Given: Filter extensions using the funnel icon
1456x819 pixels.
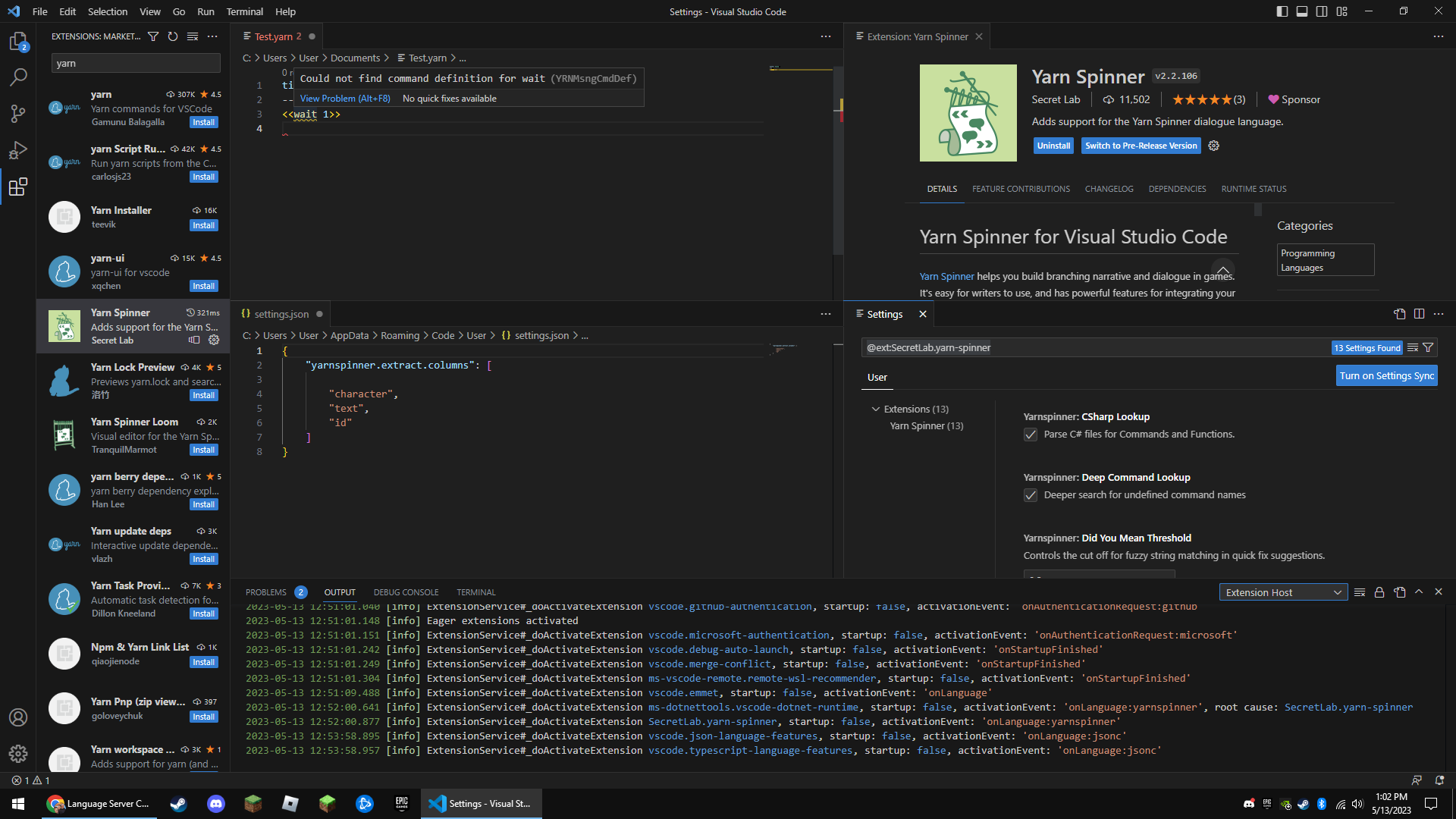Looking at the screenshot, I should click(153, 36).
